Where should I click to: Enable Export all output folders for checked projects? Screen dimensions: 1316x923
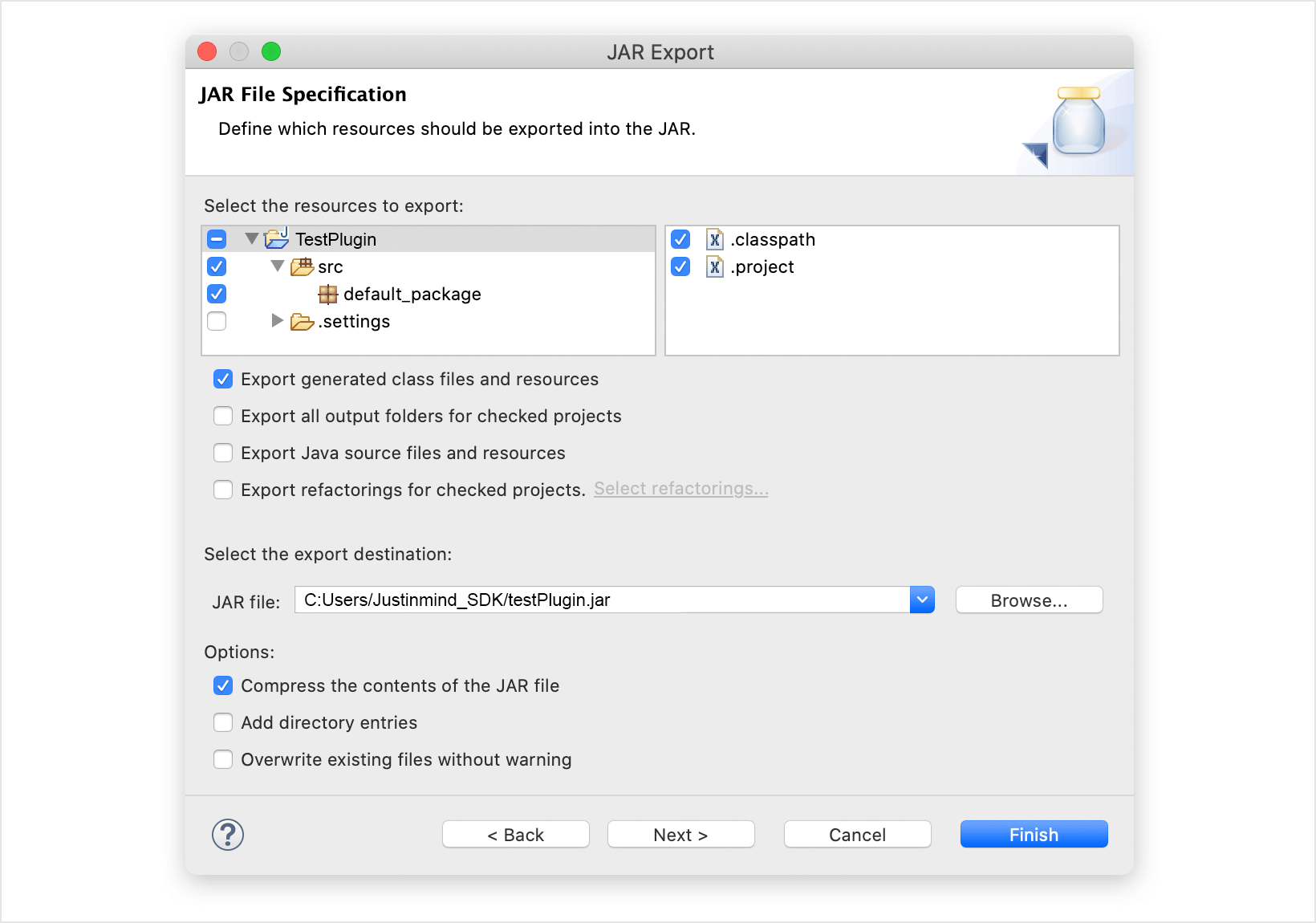click(223, 416)
